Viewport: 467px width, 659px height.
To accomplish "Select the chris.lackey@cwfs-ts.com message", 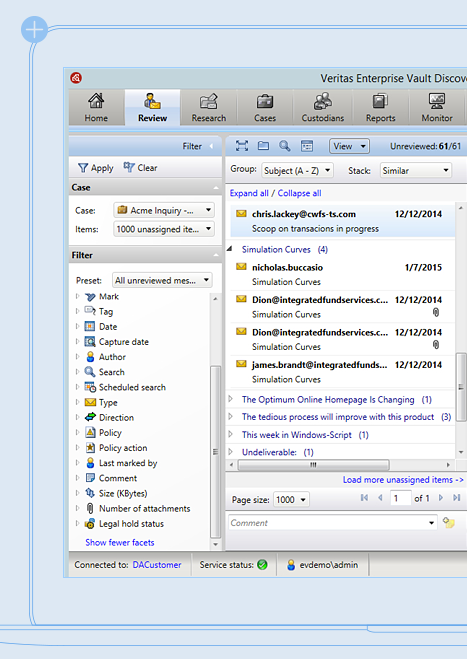I will coord(343,221).
